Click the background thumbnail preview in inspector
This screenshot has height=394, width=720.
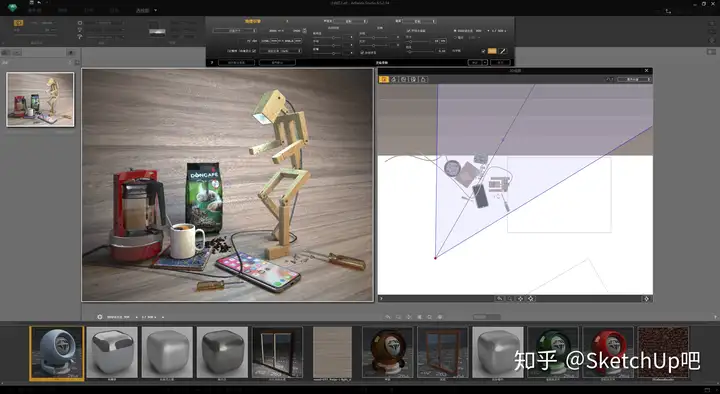(157, 31)
